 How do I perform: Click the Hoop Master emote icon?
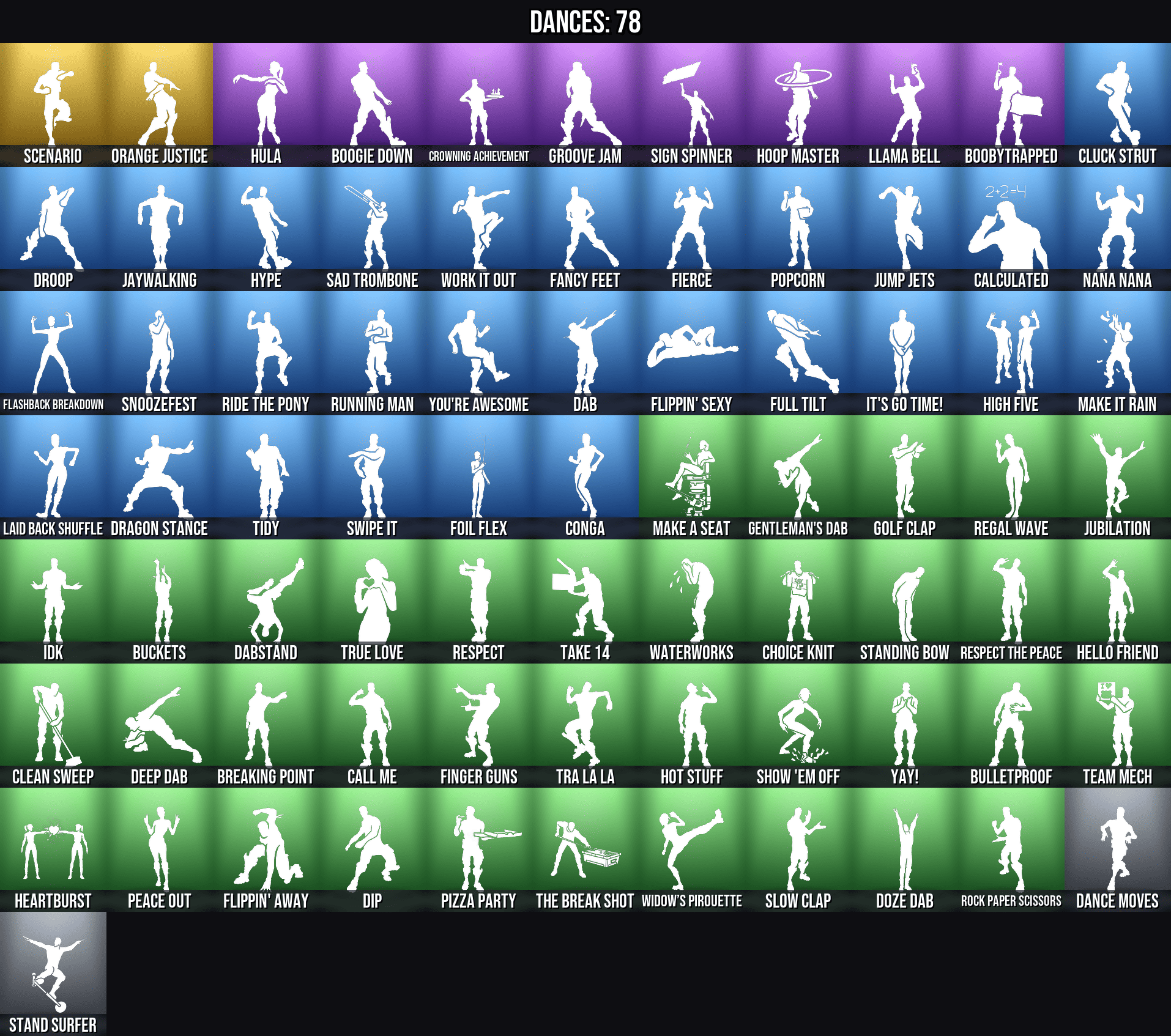coord(798,104)
